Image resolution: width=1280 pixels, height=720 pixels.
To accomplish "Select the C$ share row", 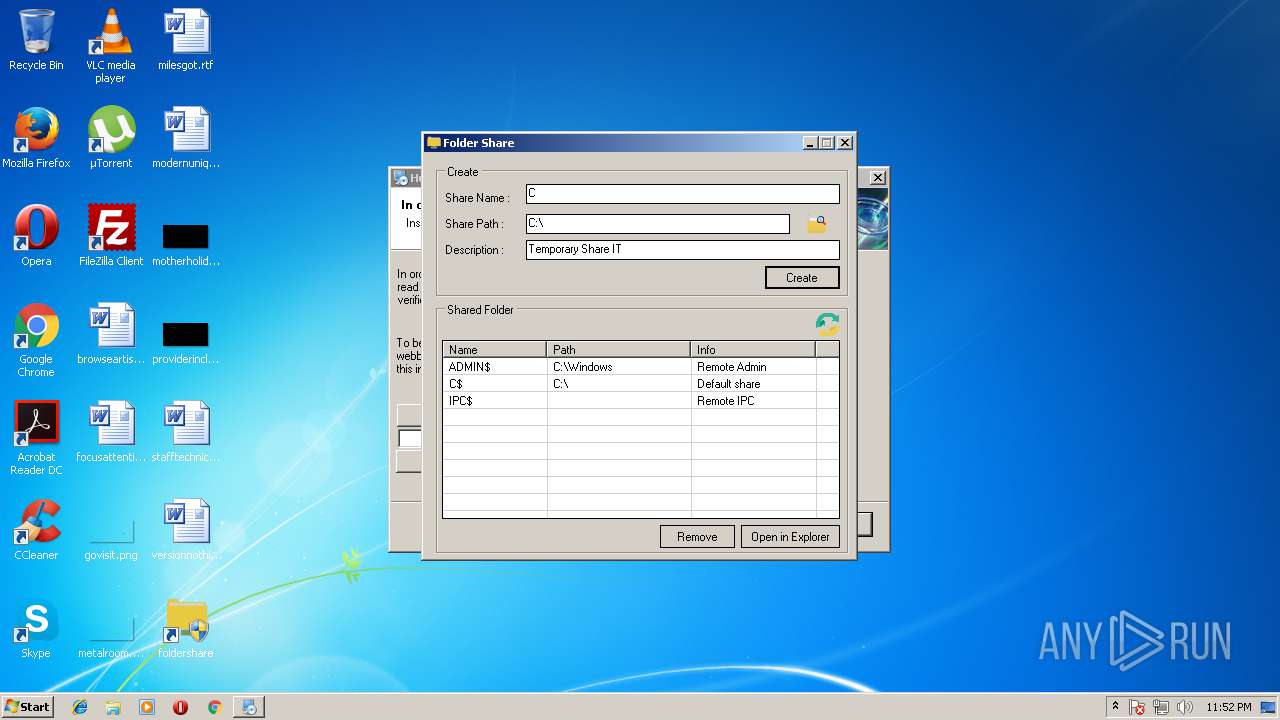I will pos(640,384).
